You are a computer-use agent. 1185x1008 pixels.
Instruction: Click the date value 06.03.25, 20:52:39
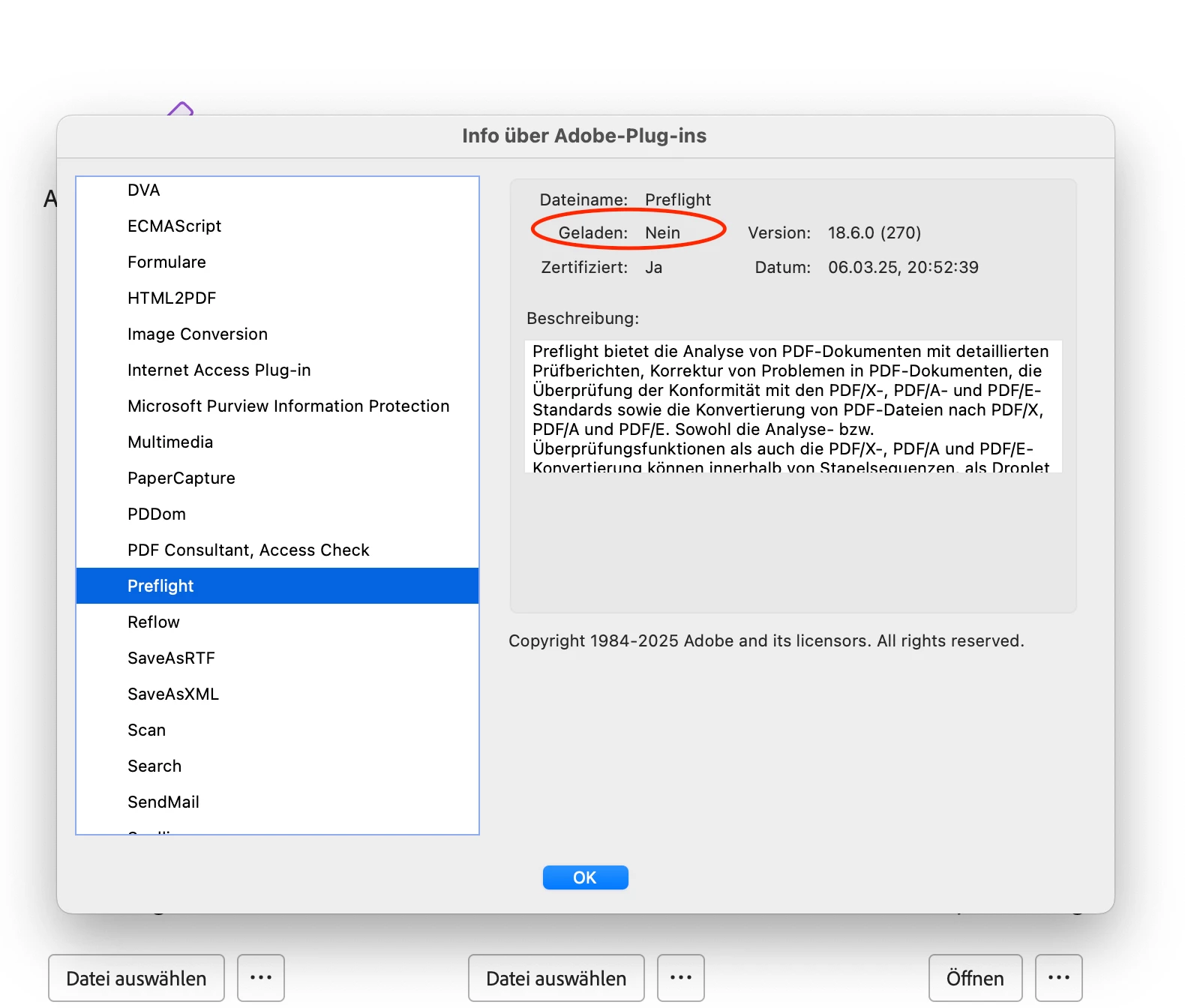pos(903,267)
